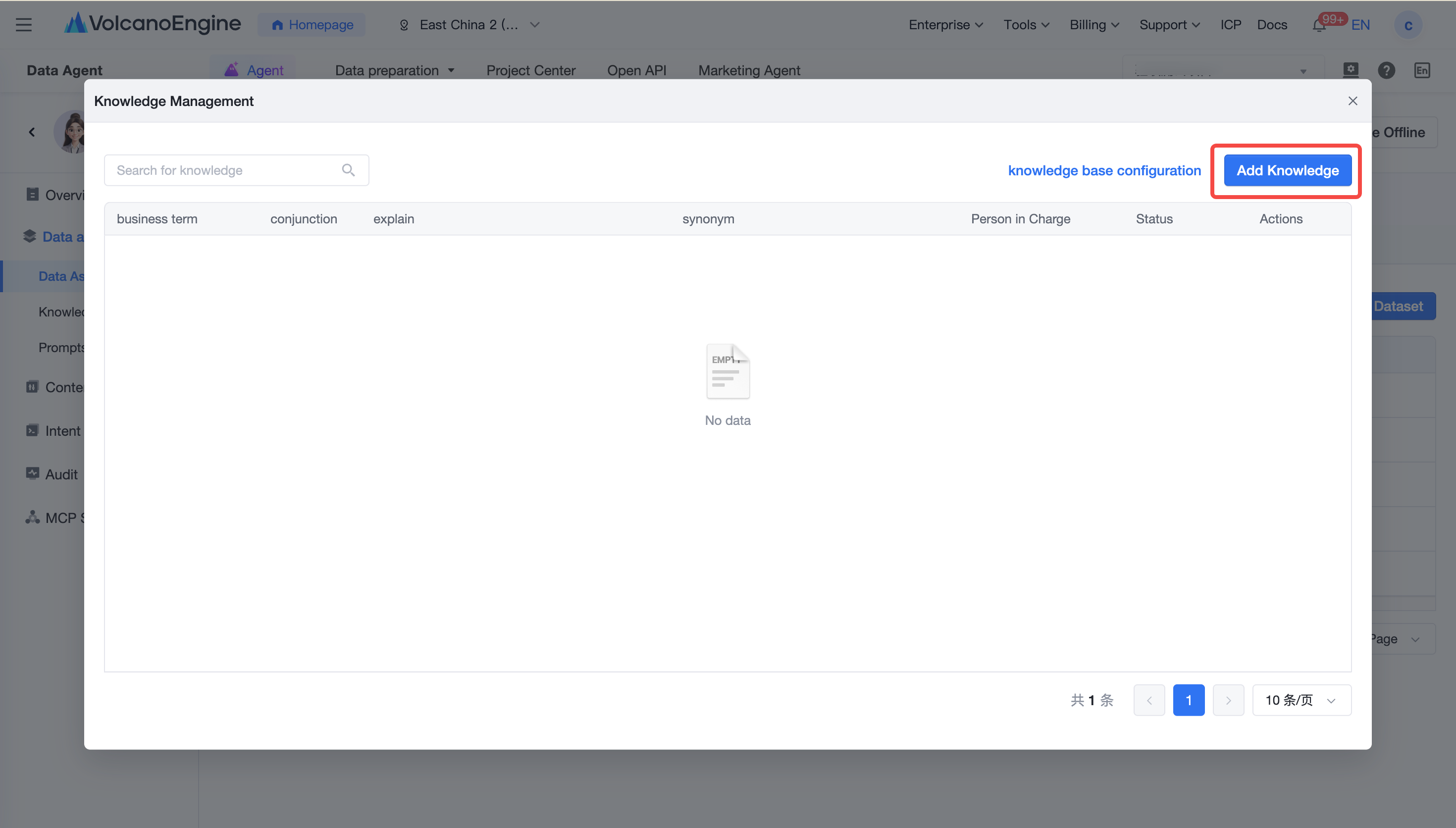1456x828 pixels.
Task: Click the En language switch icon
Action: 1422,70
